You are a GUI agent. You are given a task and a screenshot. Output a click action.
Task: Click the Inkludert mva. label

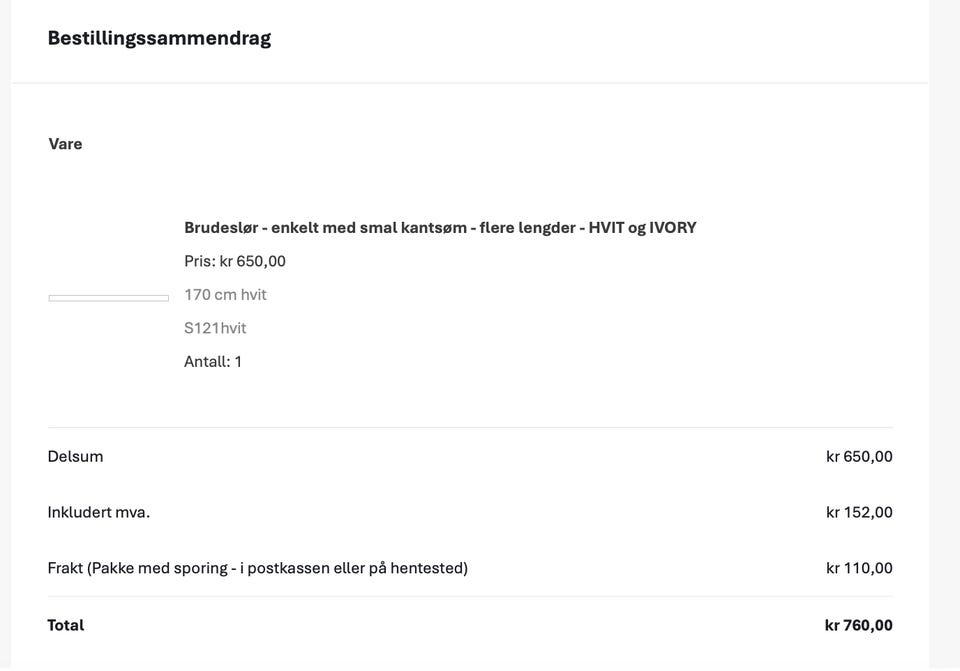(x=99, y=512)
